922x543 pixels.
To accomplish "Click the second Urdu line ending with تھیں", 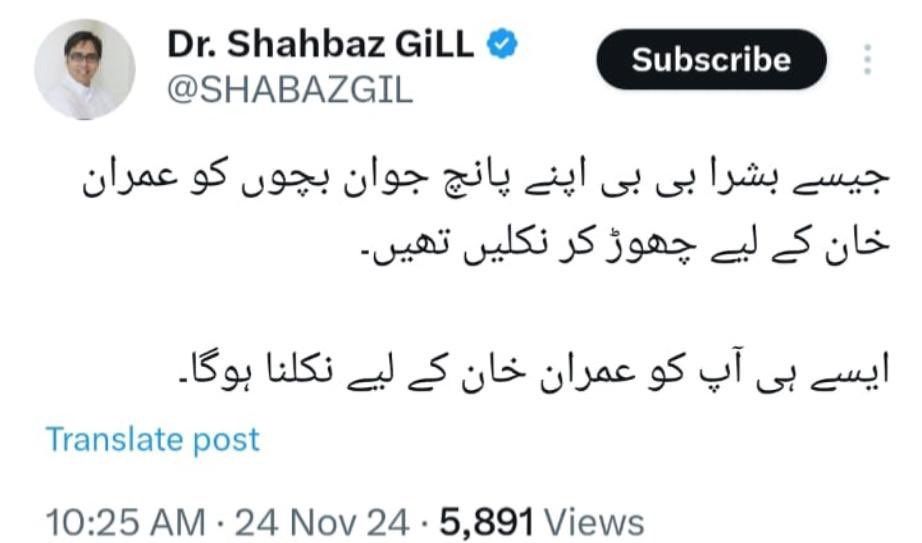I will tap(624, 244).
